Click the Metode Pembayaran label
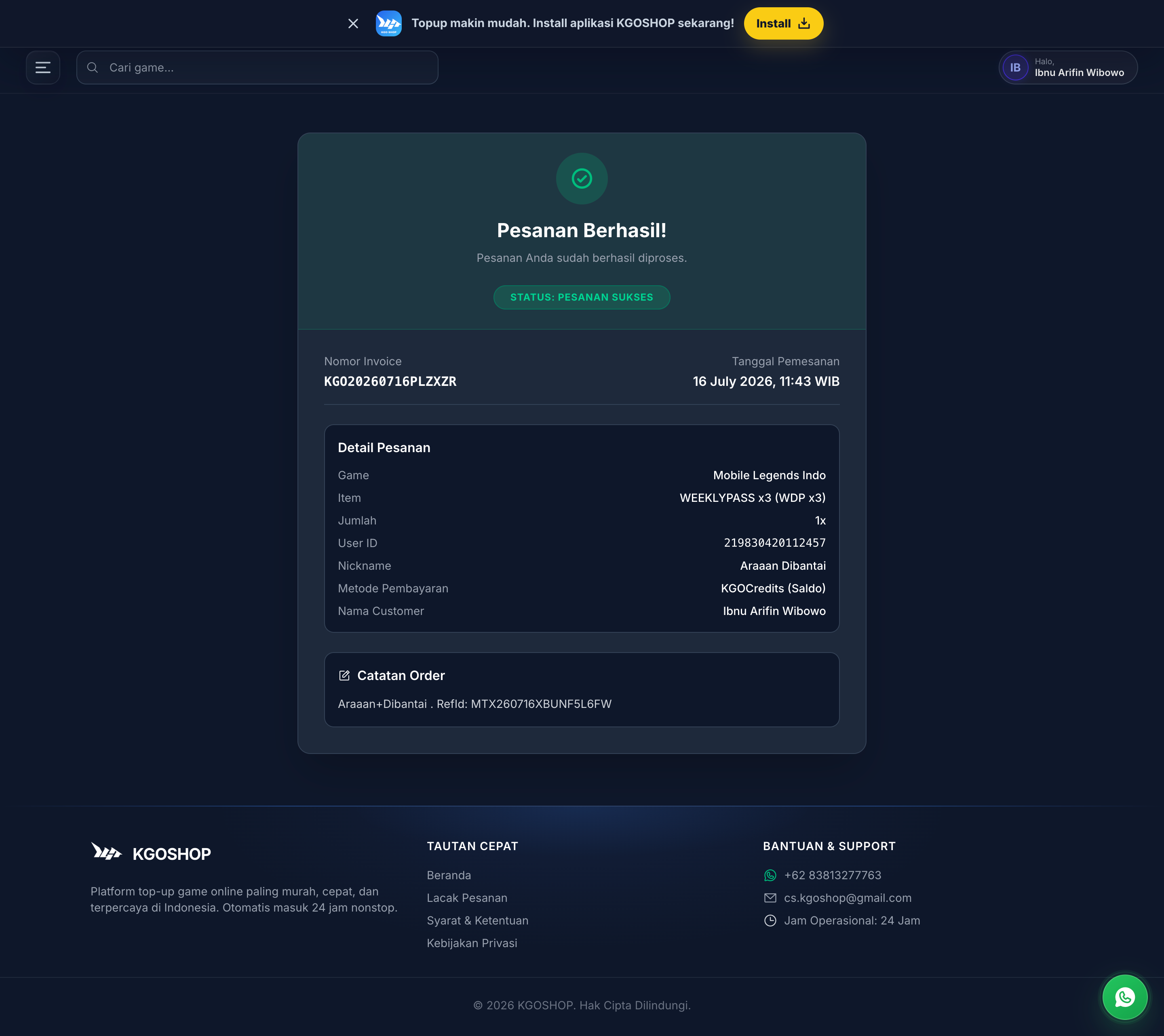Viewport: 1164px width, 1036px height. (x=393, y=589)
